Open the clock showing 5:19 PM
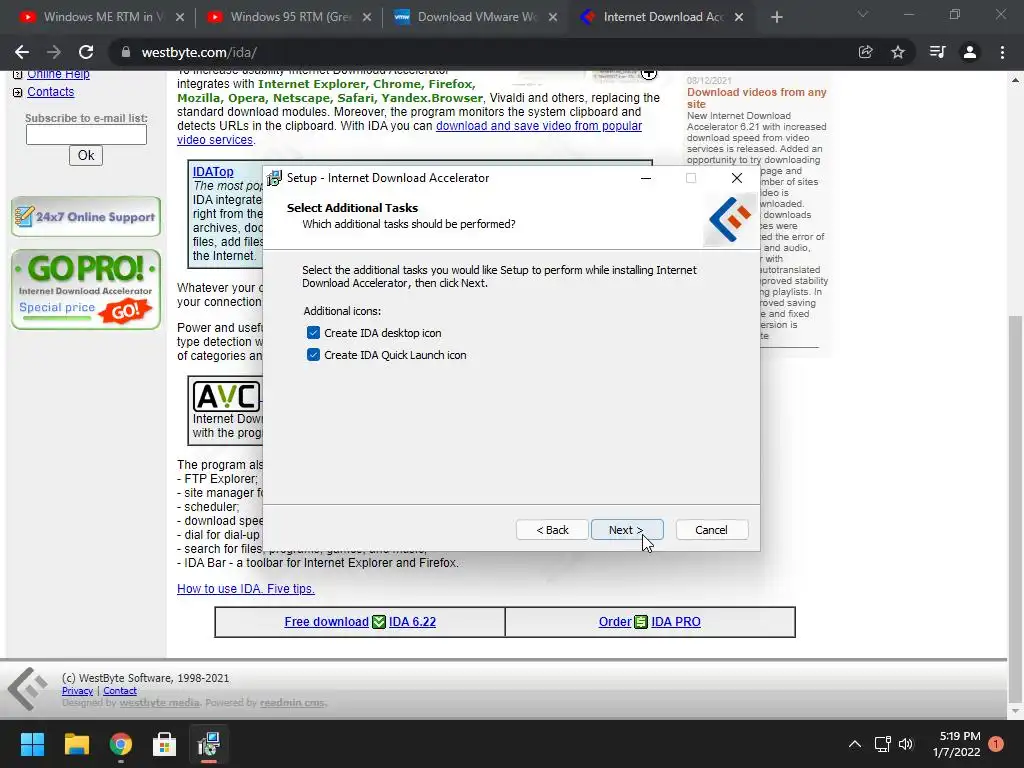Viewport: 1024px width, 768px height. click(957, 744)
